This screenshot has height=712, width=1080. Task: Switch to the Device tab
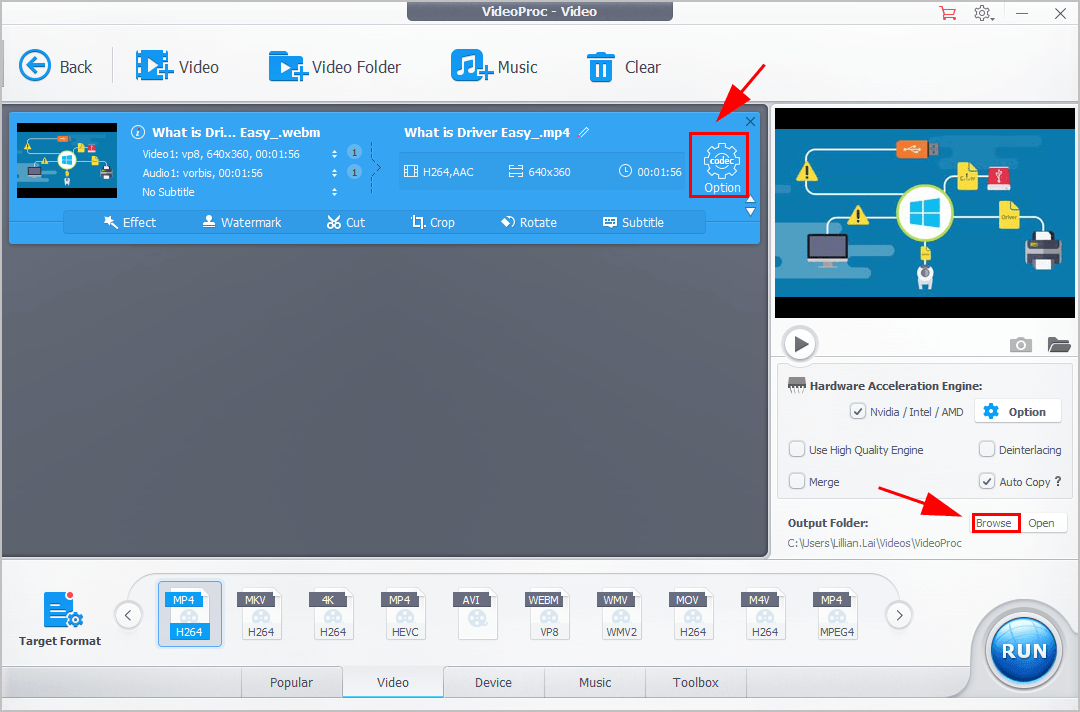493,682
